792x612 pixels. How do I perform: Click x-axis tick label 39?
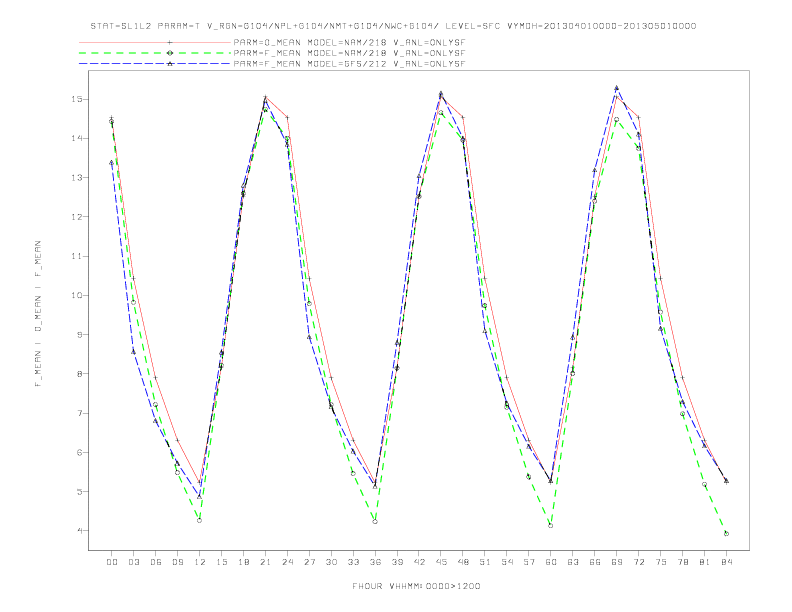point(397,562)
